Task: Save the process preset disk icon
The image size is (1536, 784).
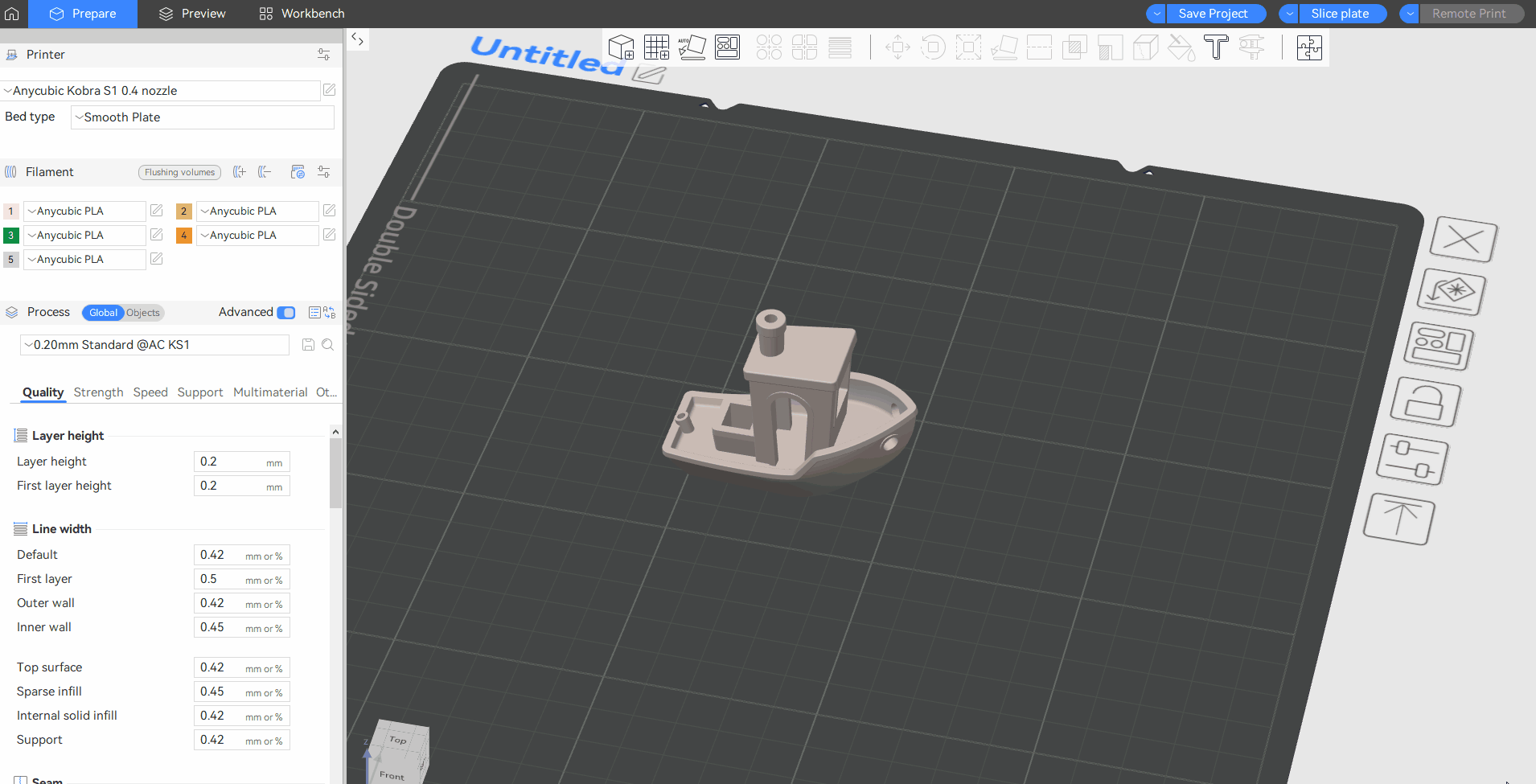Action: click(x=308, y=345)
